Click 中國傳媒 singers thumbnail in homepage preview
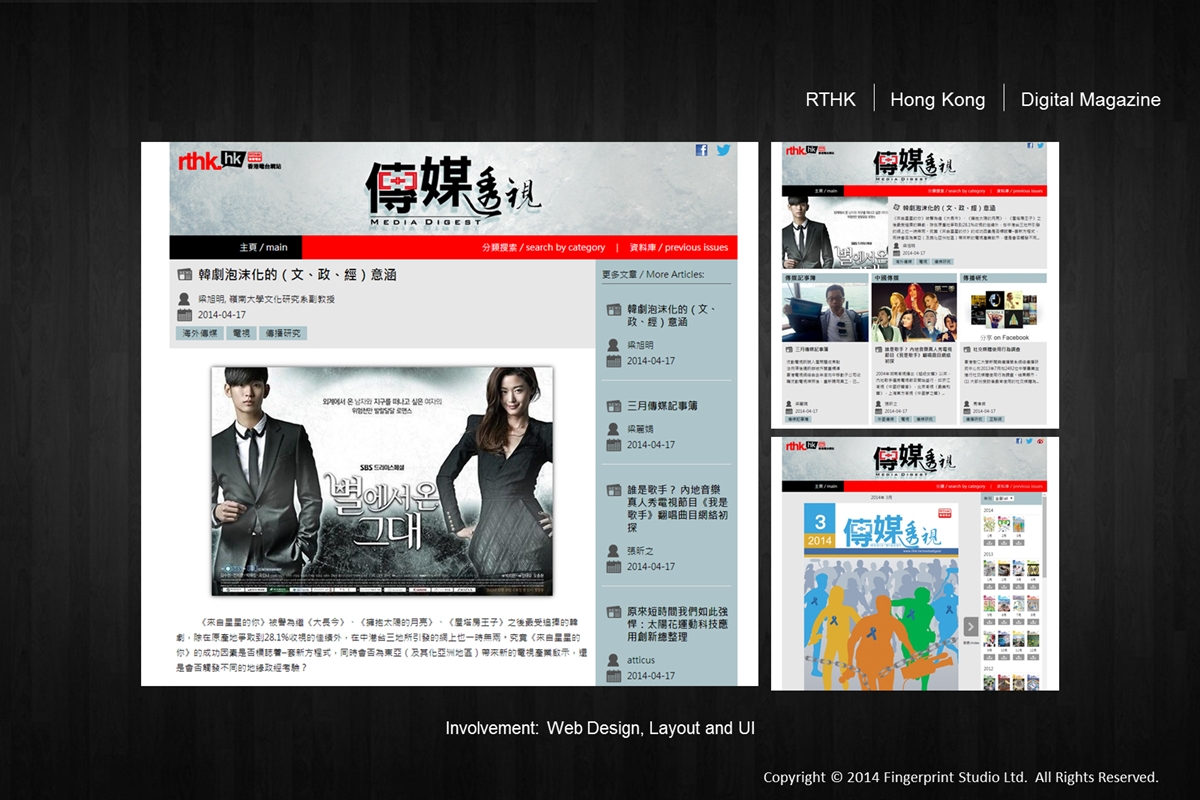This screenshot has width=1200, height=800. coord(913,312)
